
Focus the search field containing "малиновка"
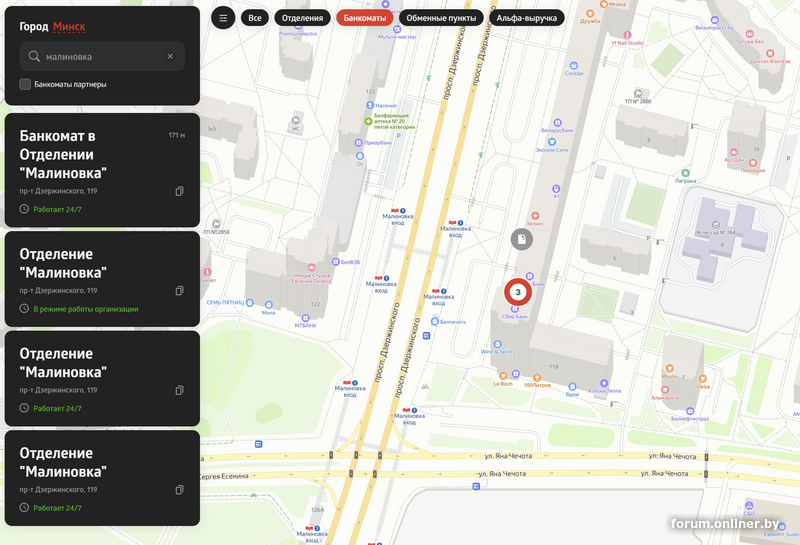(102, 56)
